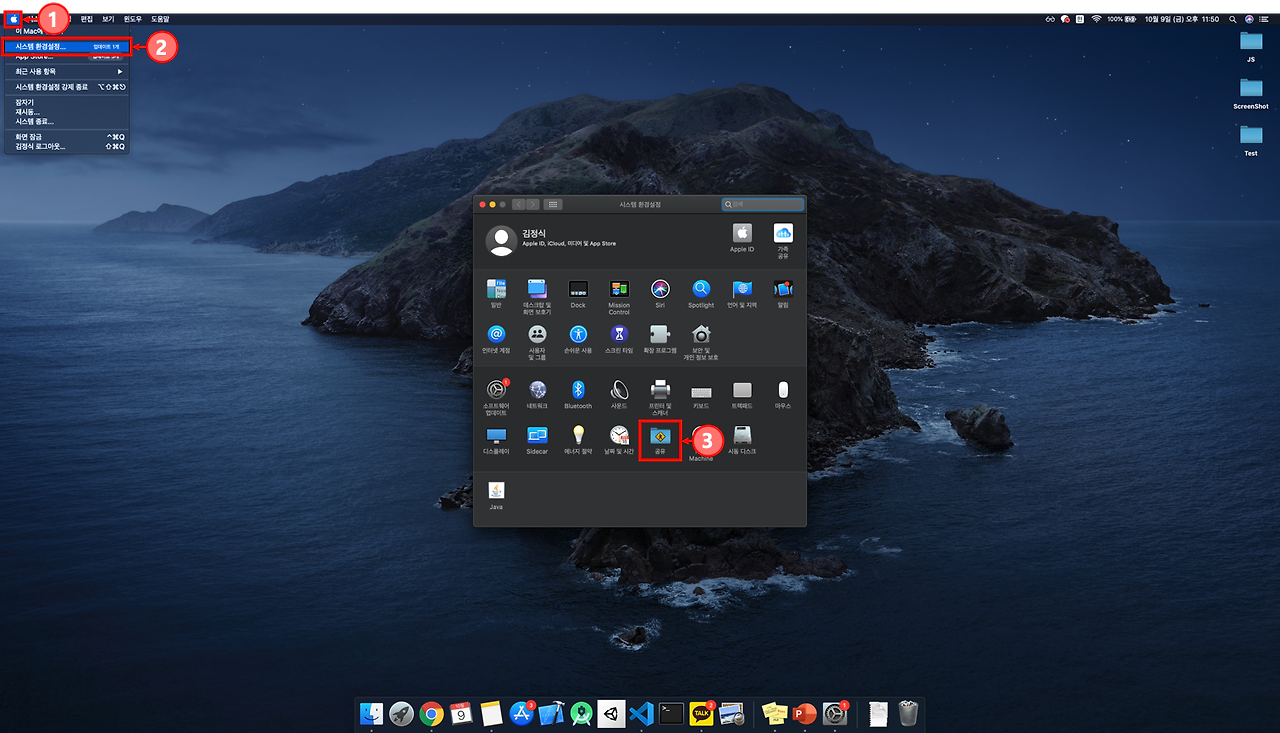
Task: Open Finder from the Dock
Action: pyautogui.click(x=371, y=713)
